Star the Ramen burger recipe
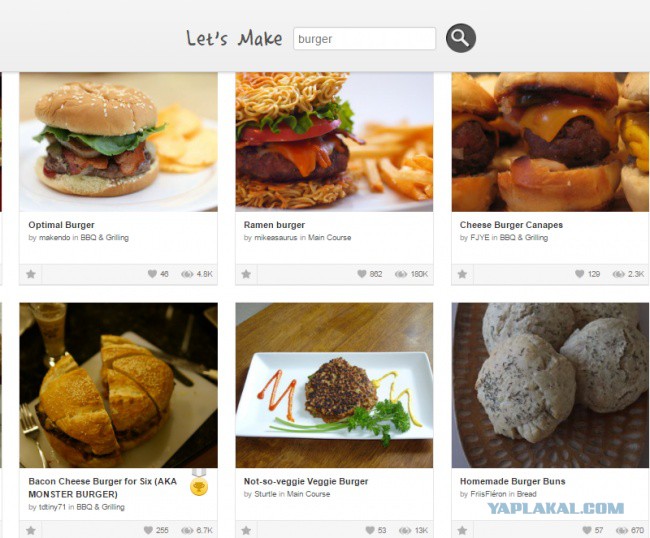The height and width of the screenshot is (538, 650). (246, 274)
